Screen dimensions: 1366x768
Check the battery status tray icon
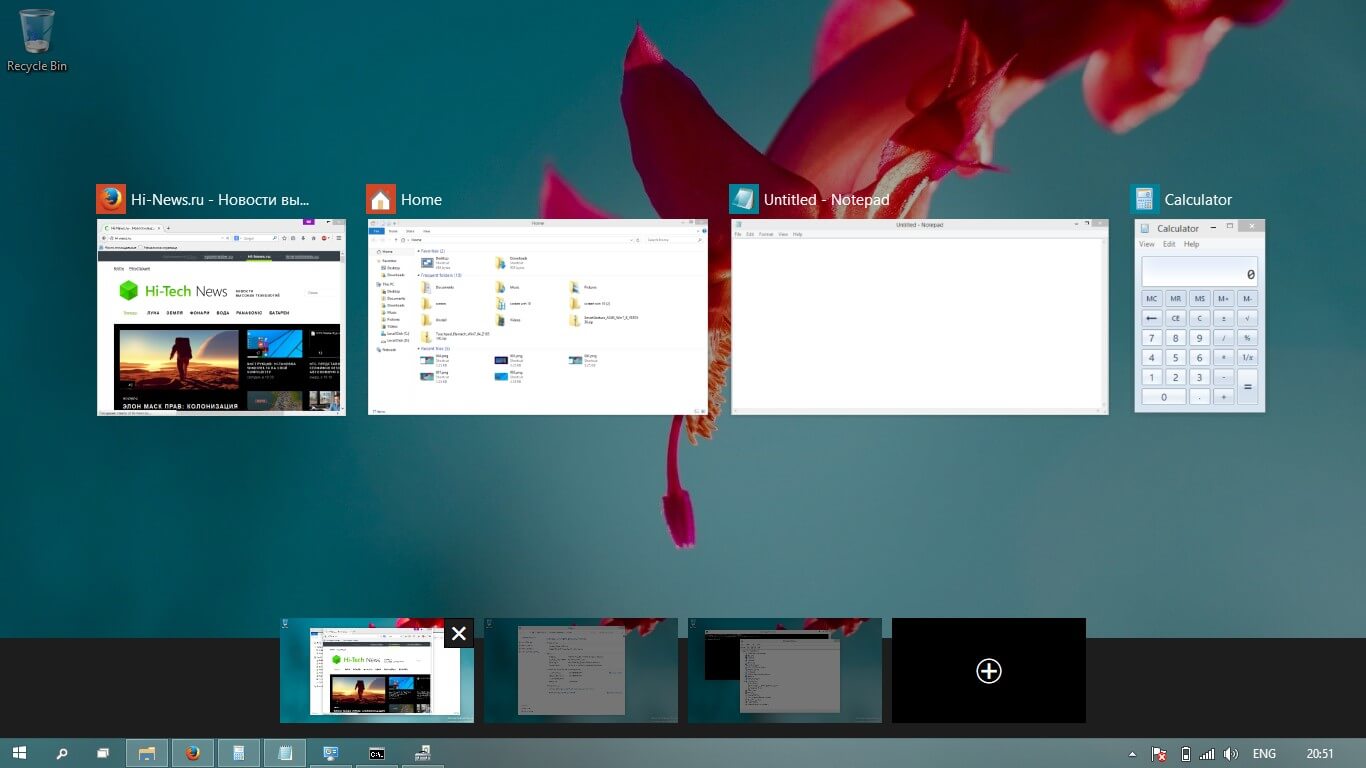tap(1185, 754)
